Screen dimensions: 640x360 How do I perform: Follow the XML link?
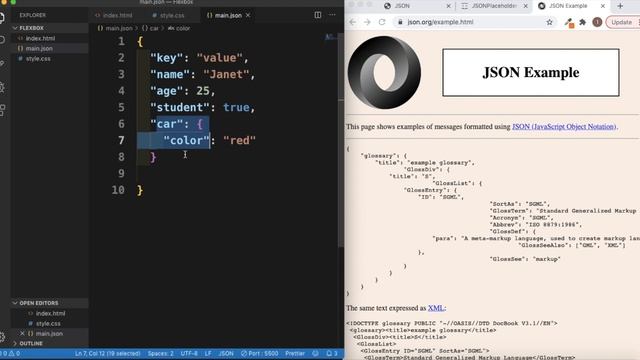coord(436,308)
